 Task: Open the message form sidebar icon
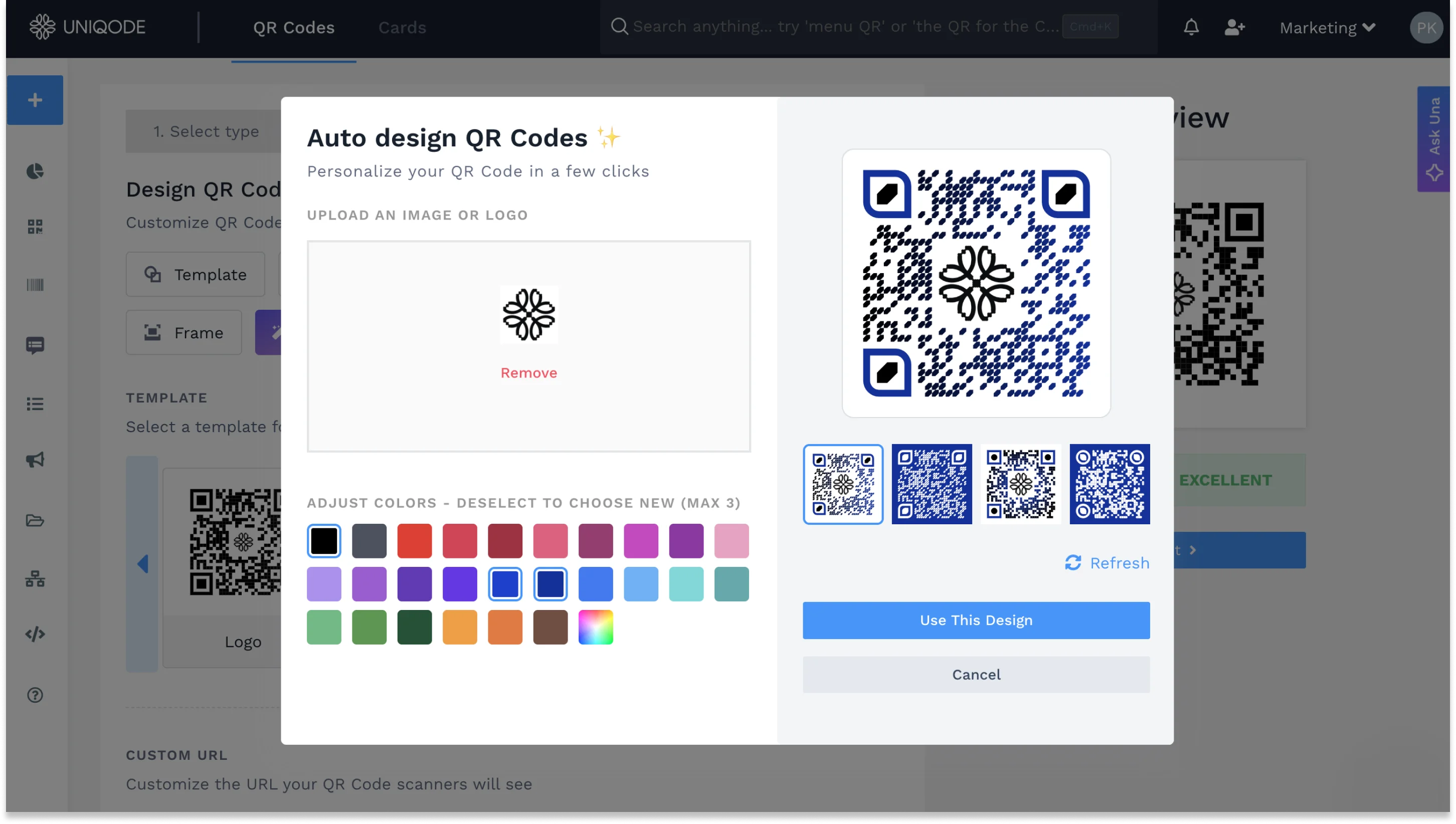tap(35, 345)
